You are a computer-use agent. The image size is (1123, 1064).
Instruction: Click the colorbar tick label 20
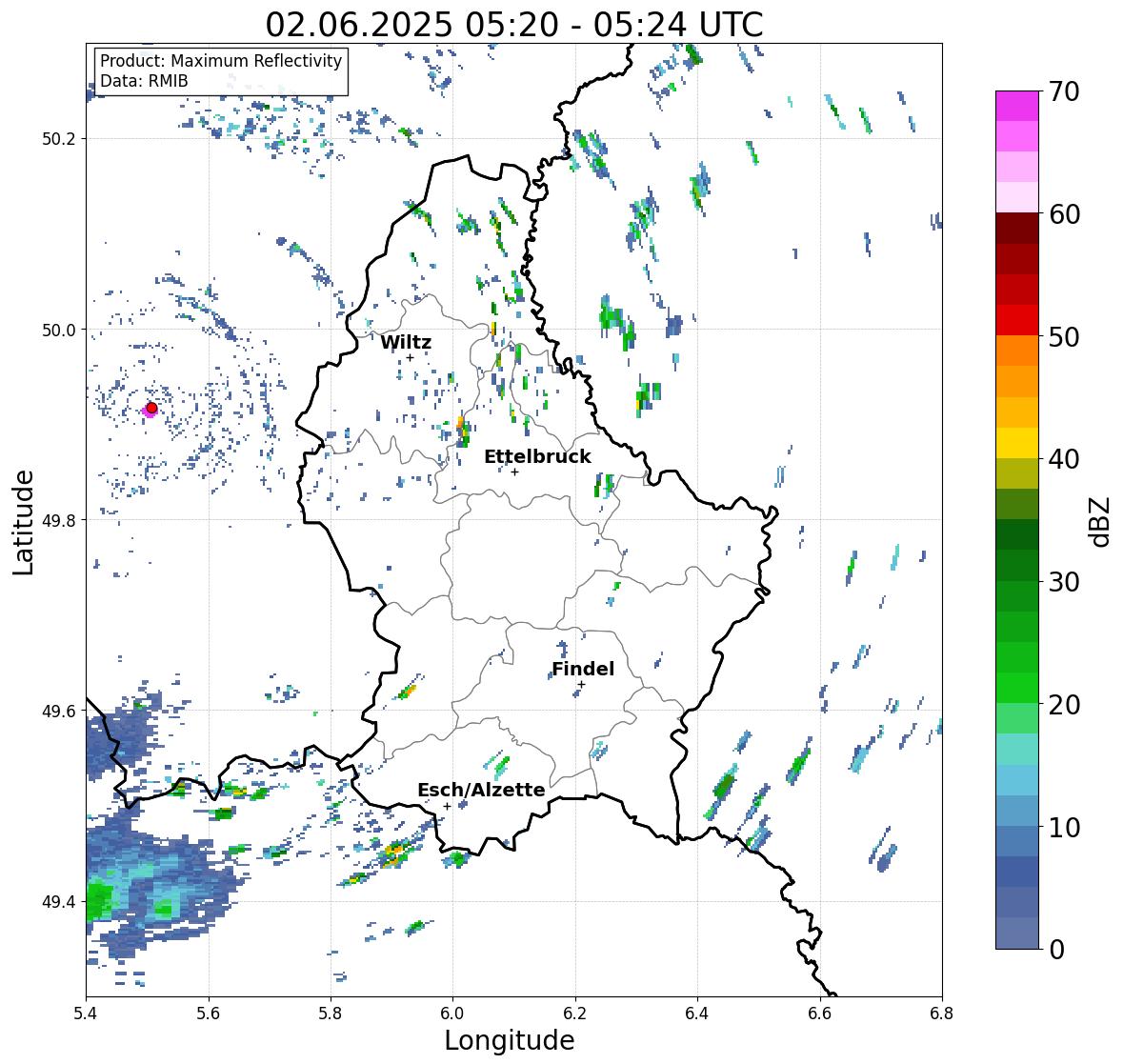(1064, 704)
